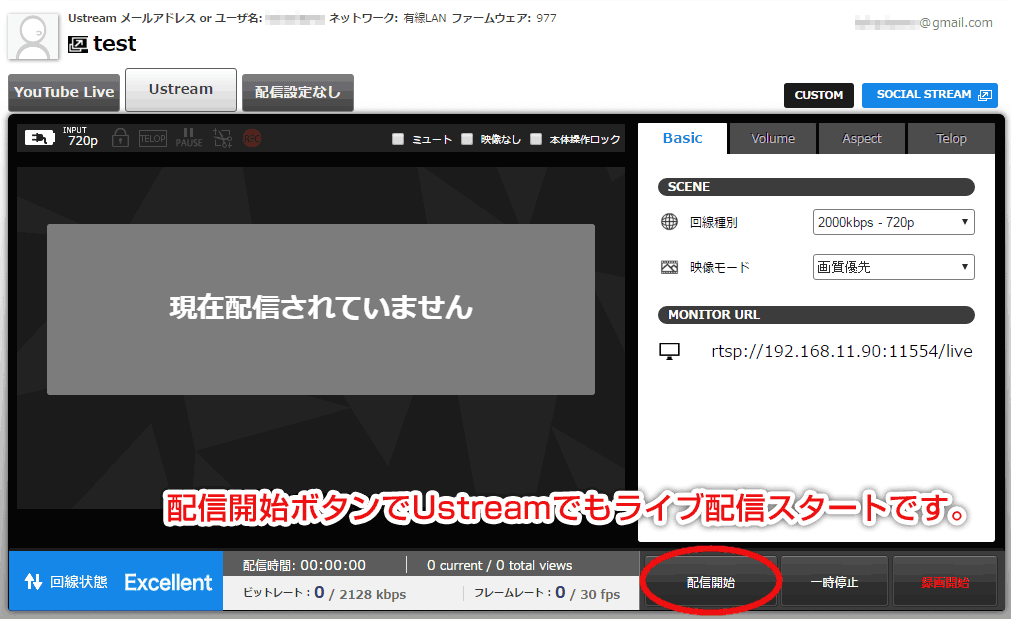Click the 一時停止 pause button
This screenshot has height=619, width=1011.
click(834, 582)
